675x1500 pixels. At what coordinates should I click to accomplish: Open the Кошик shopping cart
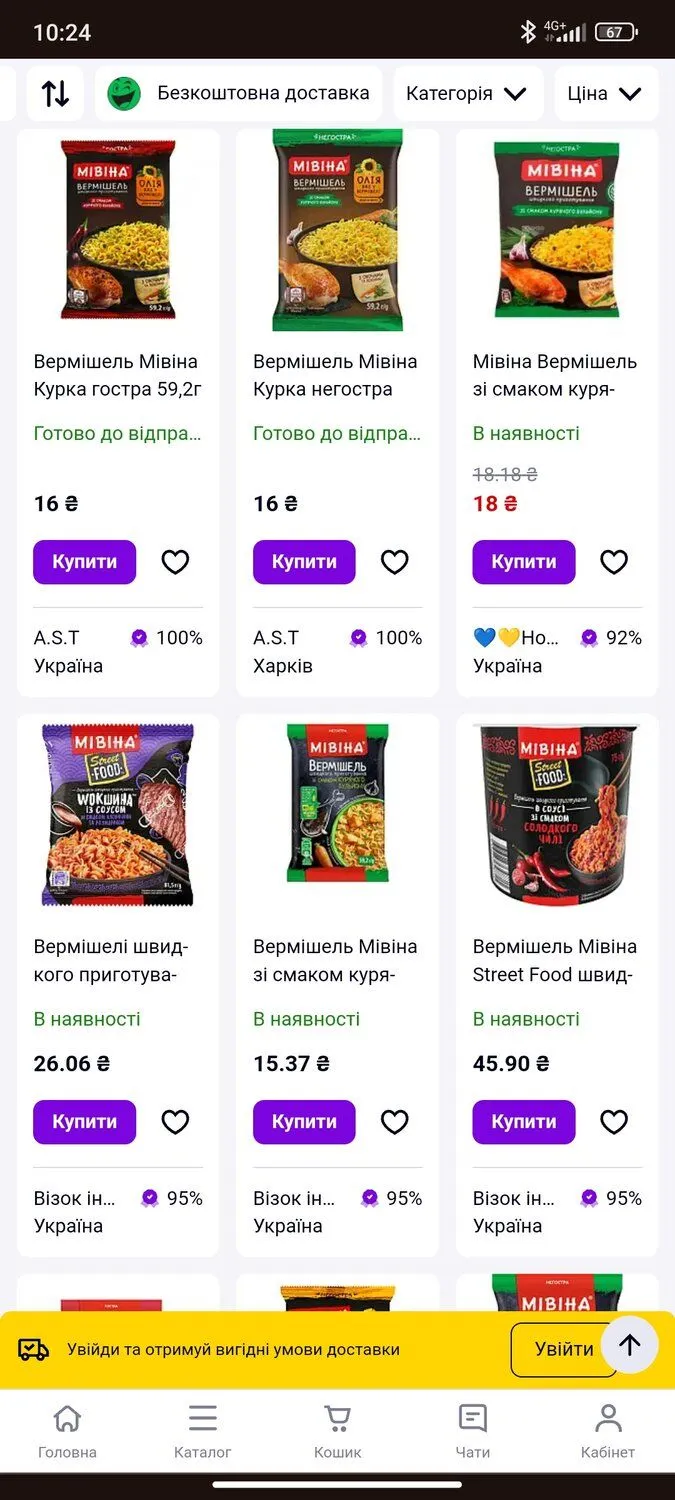pyautogui.click(x=338, y=1430)
